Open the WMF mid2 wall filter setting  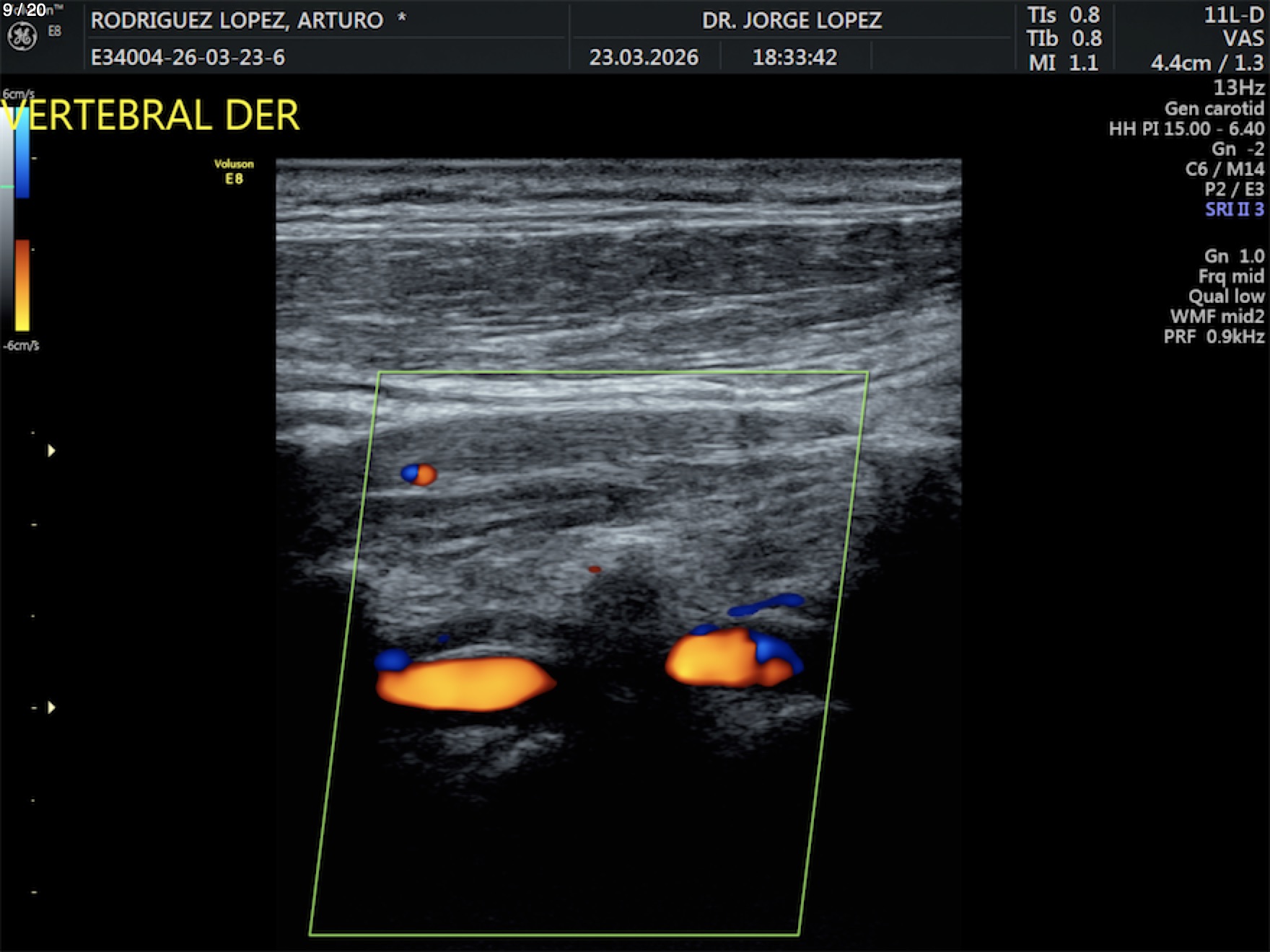click(x=1217, y=317)
